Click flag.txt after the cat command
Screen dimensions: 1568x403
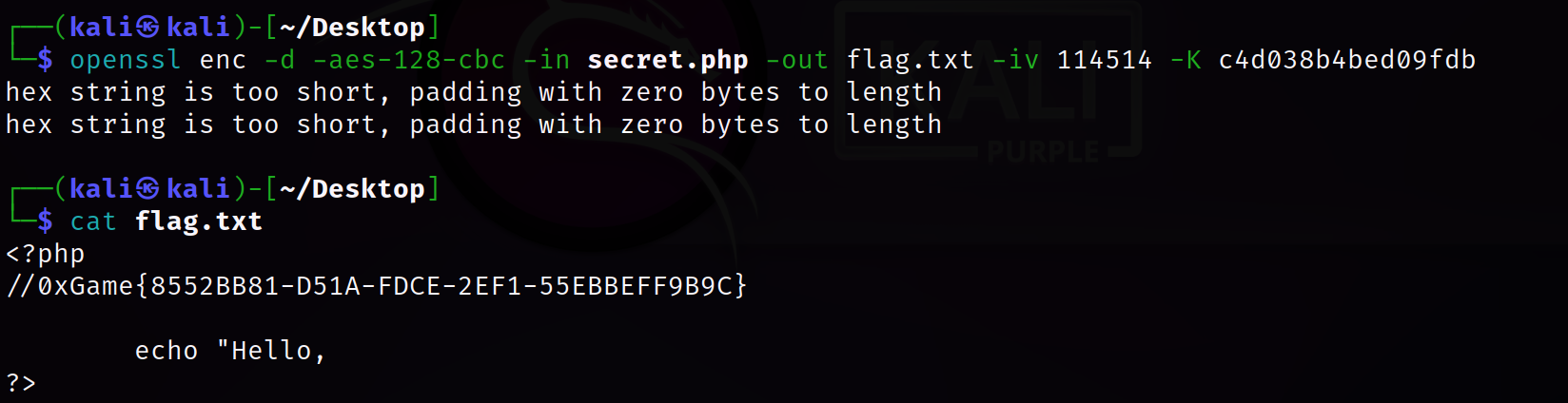click(x=198, y=222)
